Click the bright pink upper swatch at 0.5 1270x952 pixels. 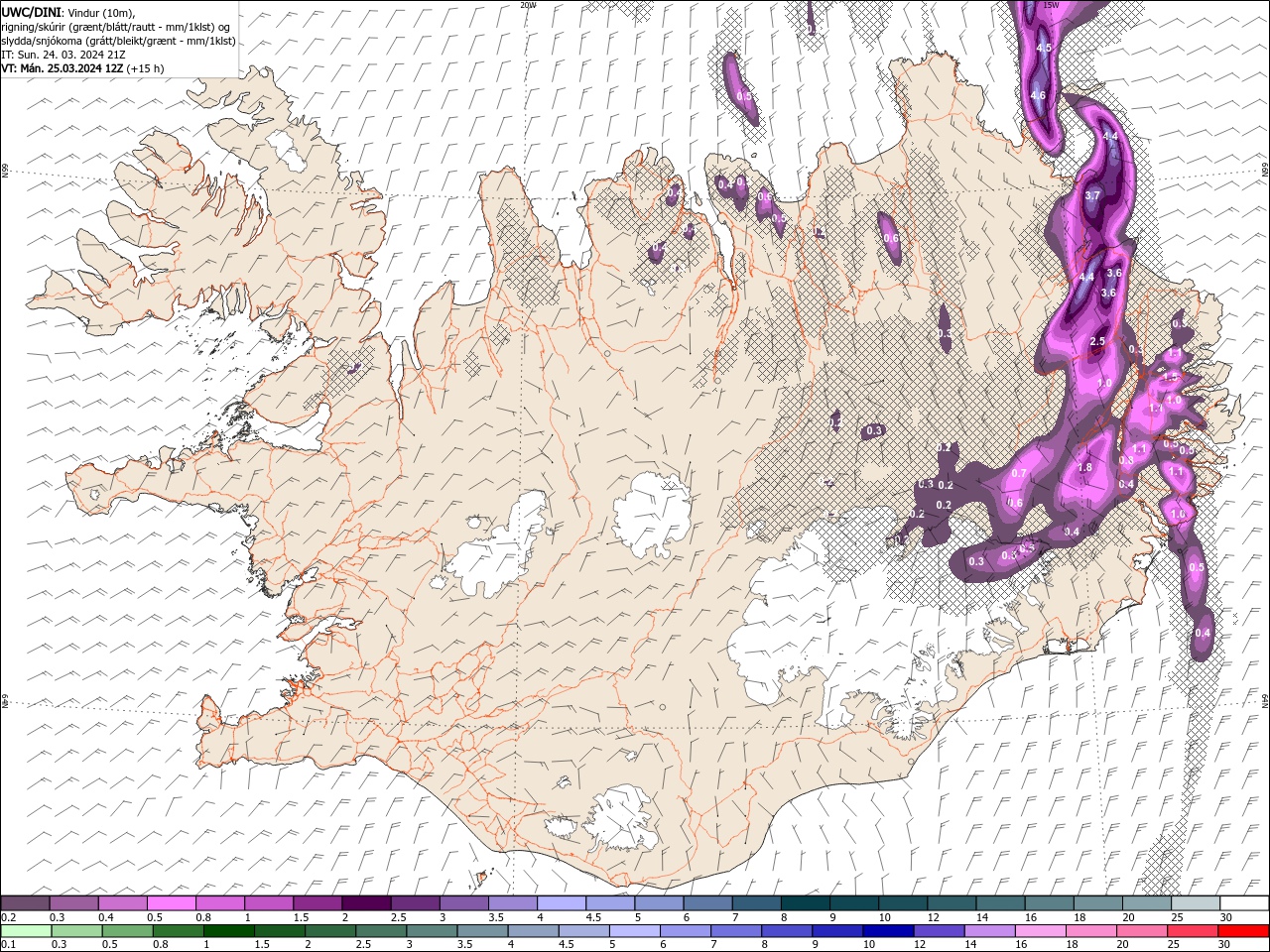click(172, 903)
